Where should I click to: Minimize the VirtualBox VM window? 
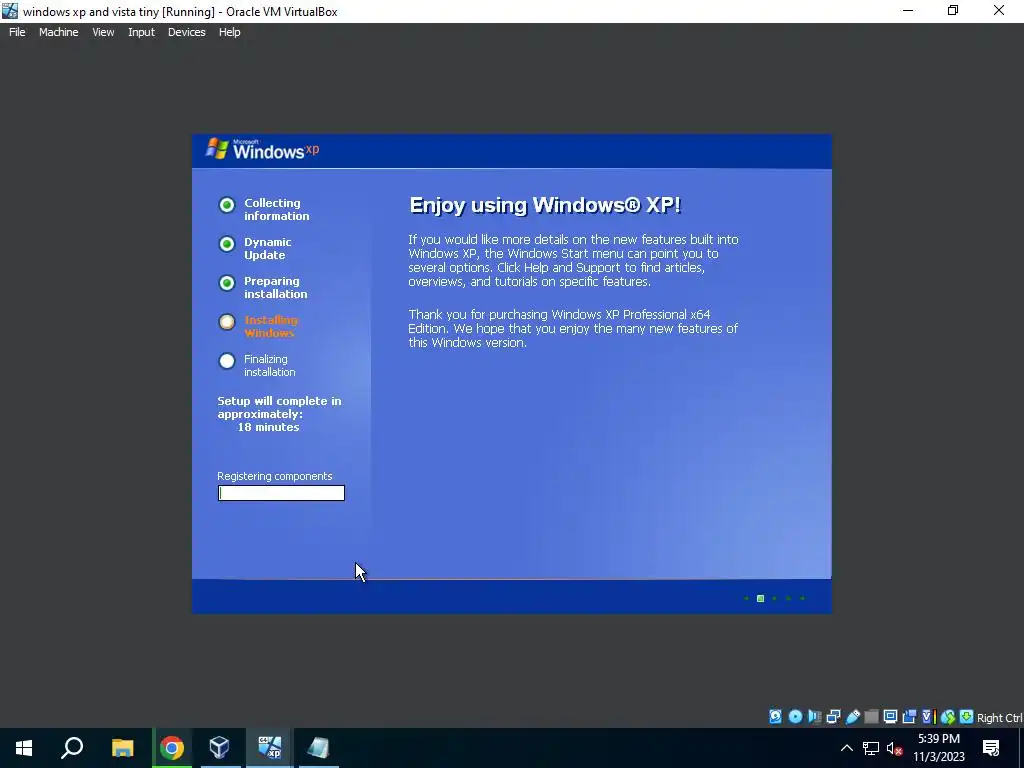pyautogui.click(x=908, y=10)
